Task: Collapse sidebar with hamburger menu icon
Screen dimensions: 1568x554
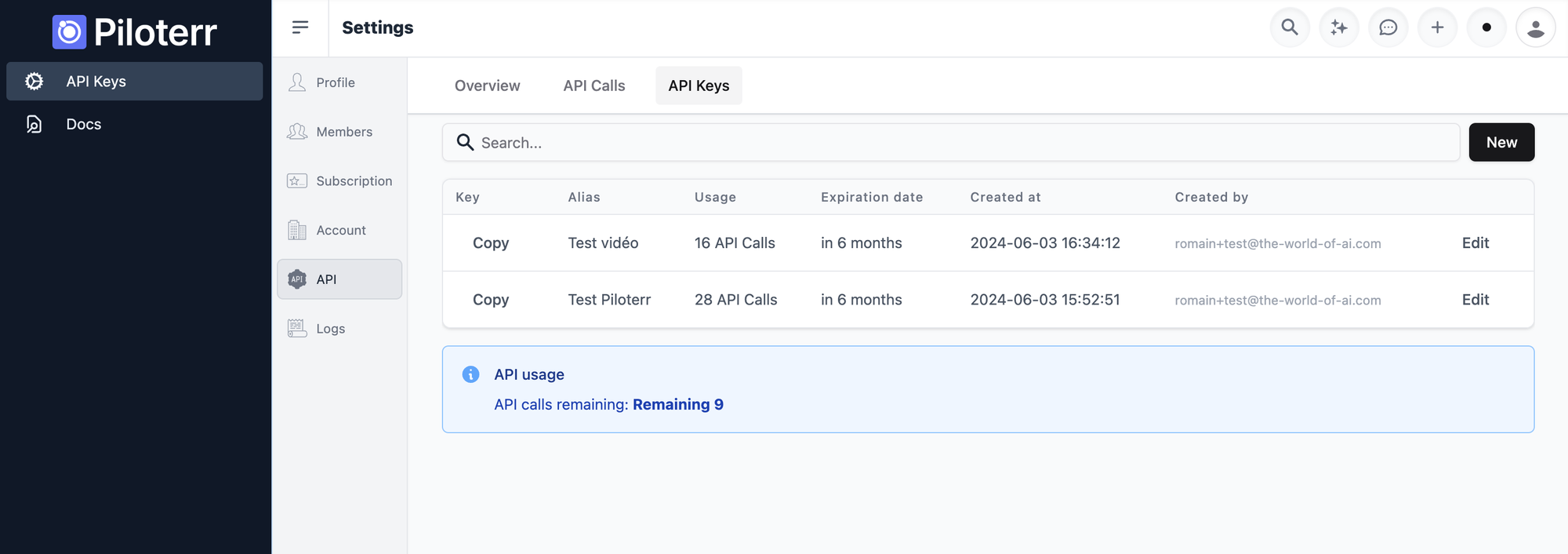Action: click(x=300, y=27)
